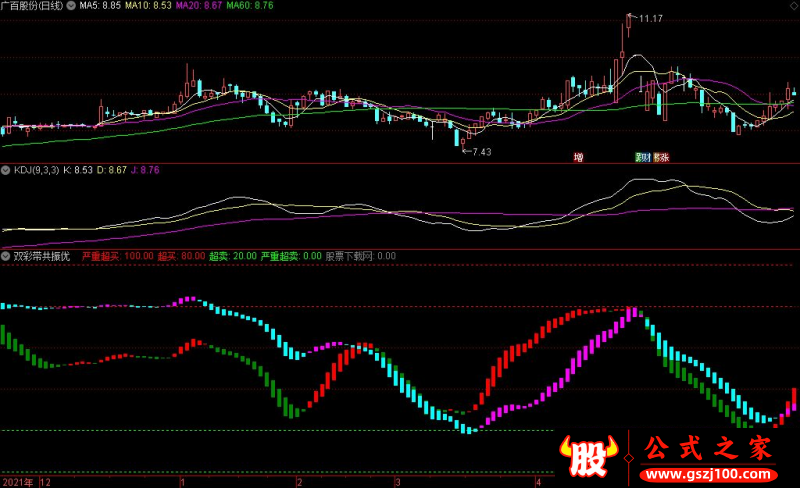
Task: Select the MA60 green average label
Action: coord(250,6)
